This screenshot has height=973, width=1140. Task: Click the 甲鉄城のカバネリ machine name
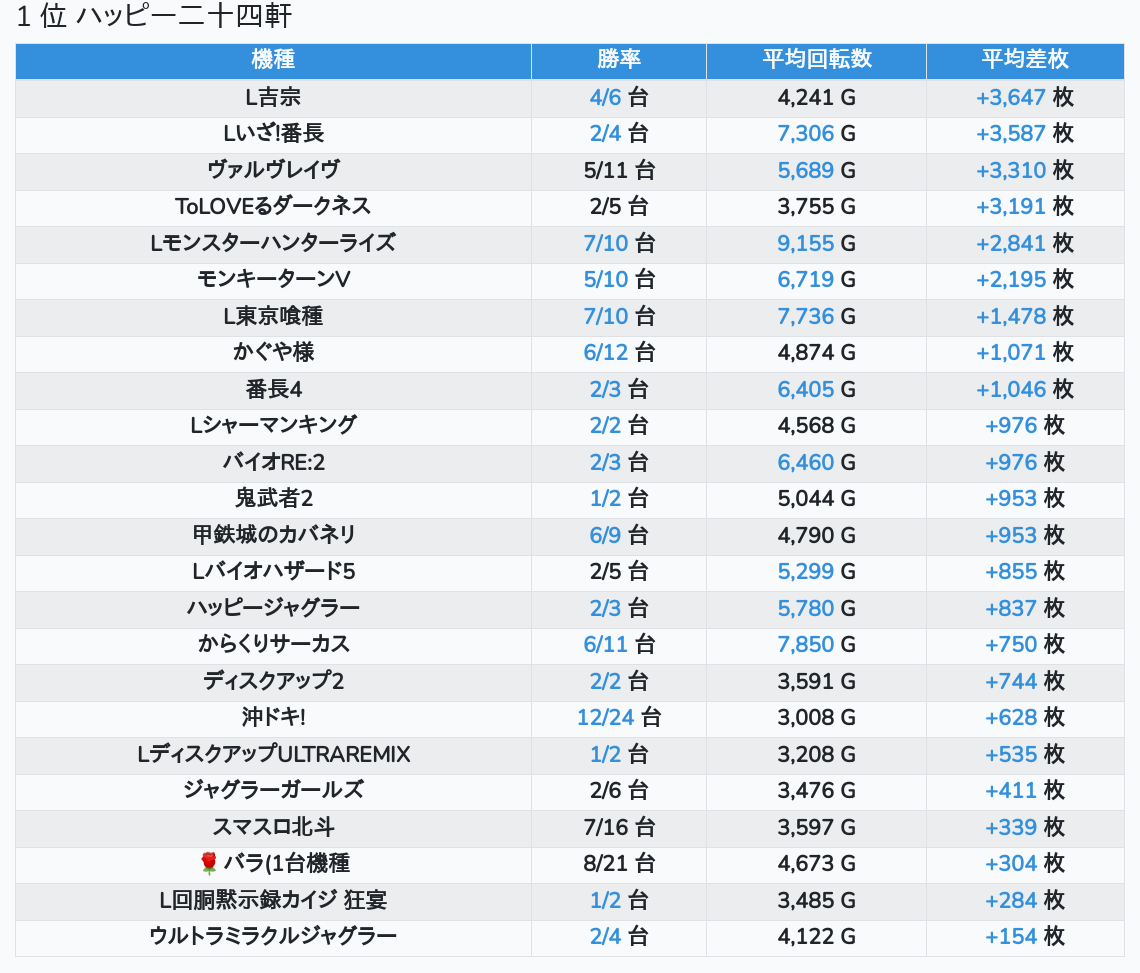click(x=273, y=535)
